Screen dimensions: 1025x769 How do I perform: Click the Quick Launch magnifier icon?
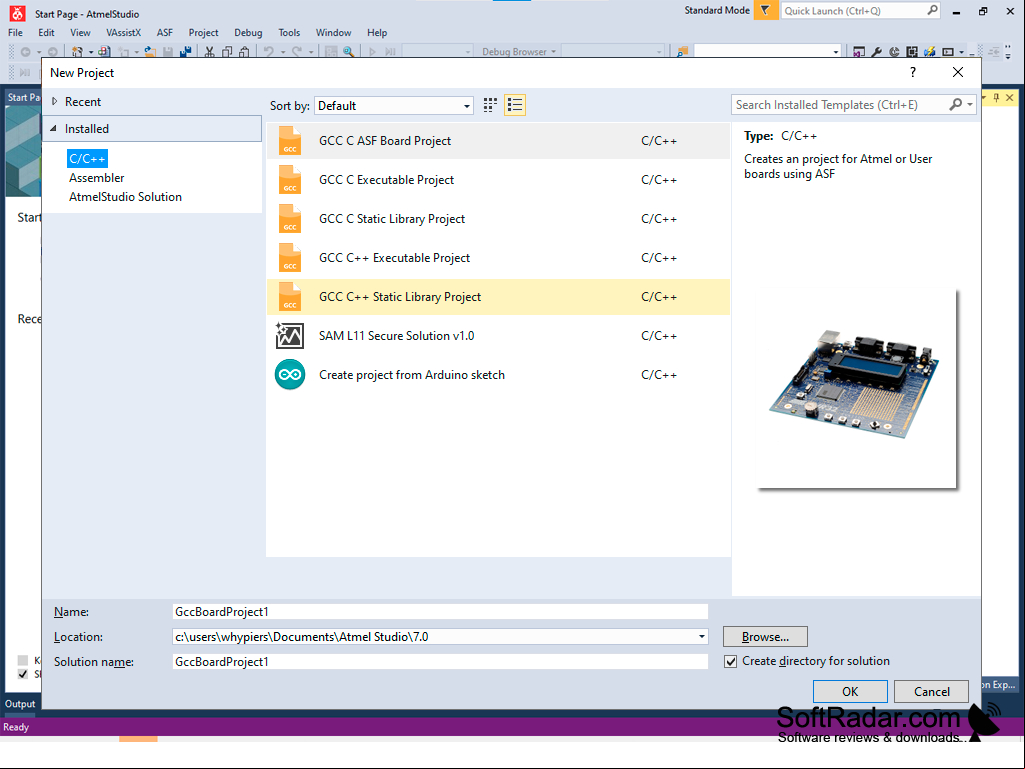pyautogui.click(x=932, y=10)
